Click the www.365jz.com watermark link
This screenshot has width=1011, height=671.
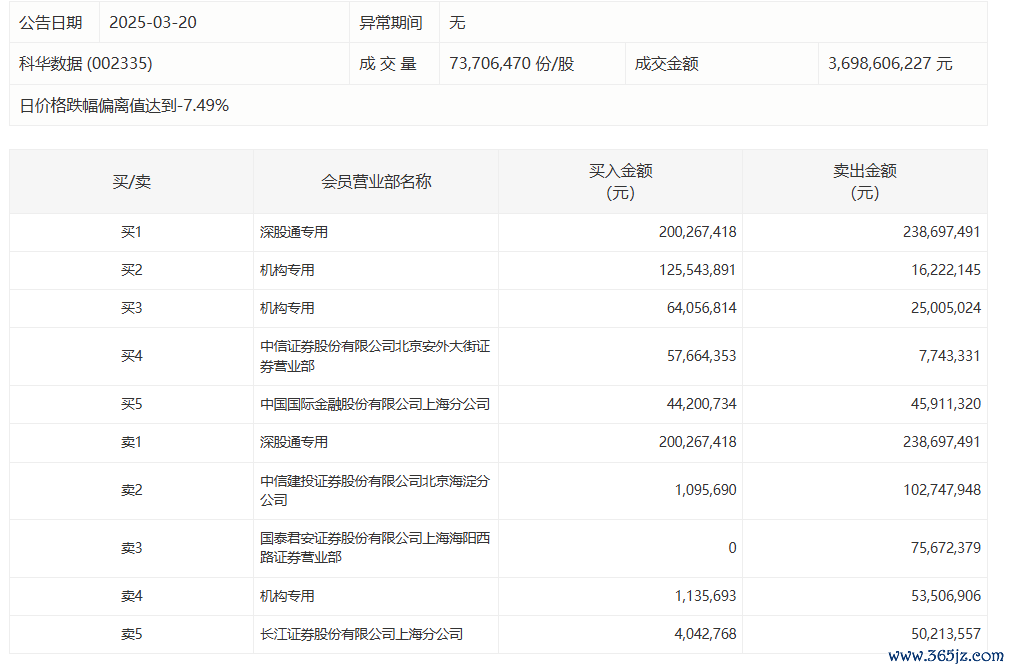(945, 656)
